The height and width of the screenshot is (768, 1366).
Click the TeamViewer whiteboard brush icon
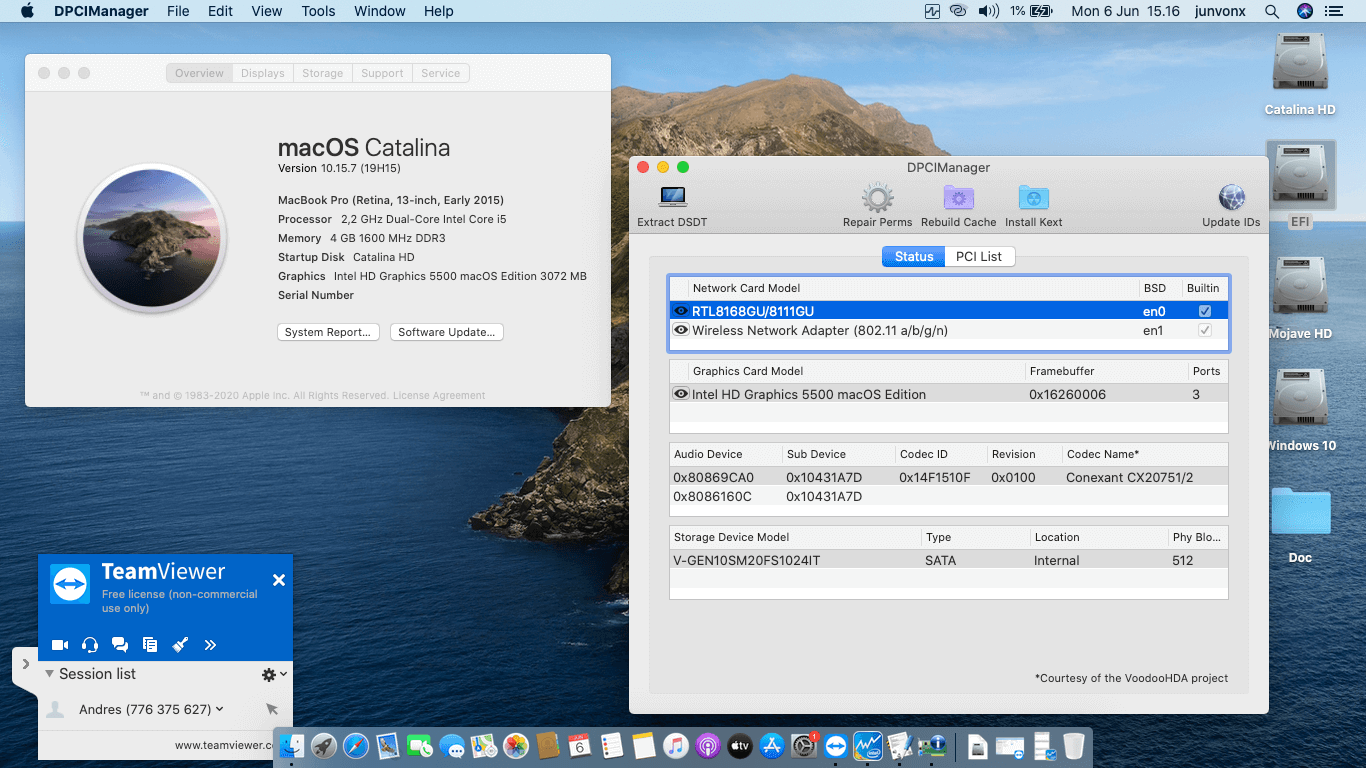tap(180, 645)
